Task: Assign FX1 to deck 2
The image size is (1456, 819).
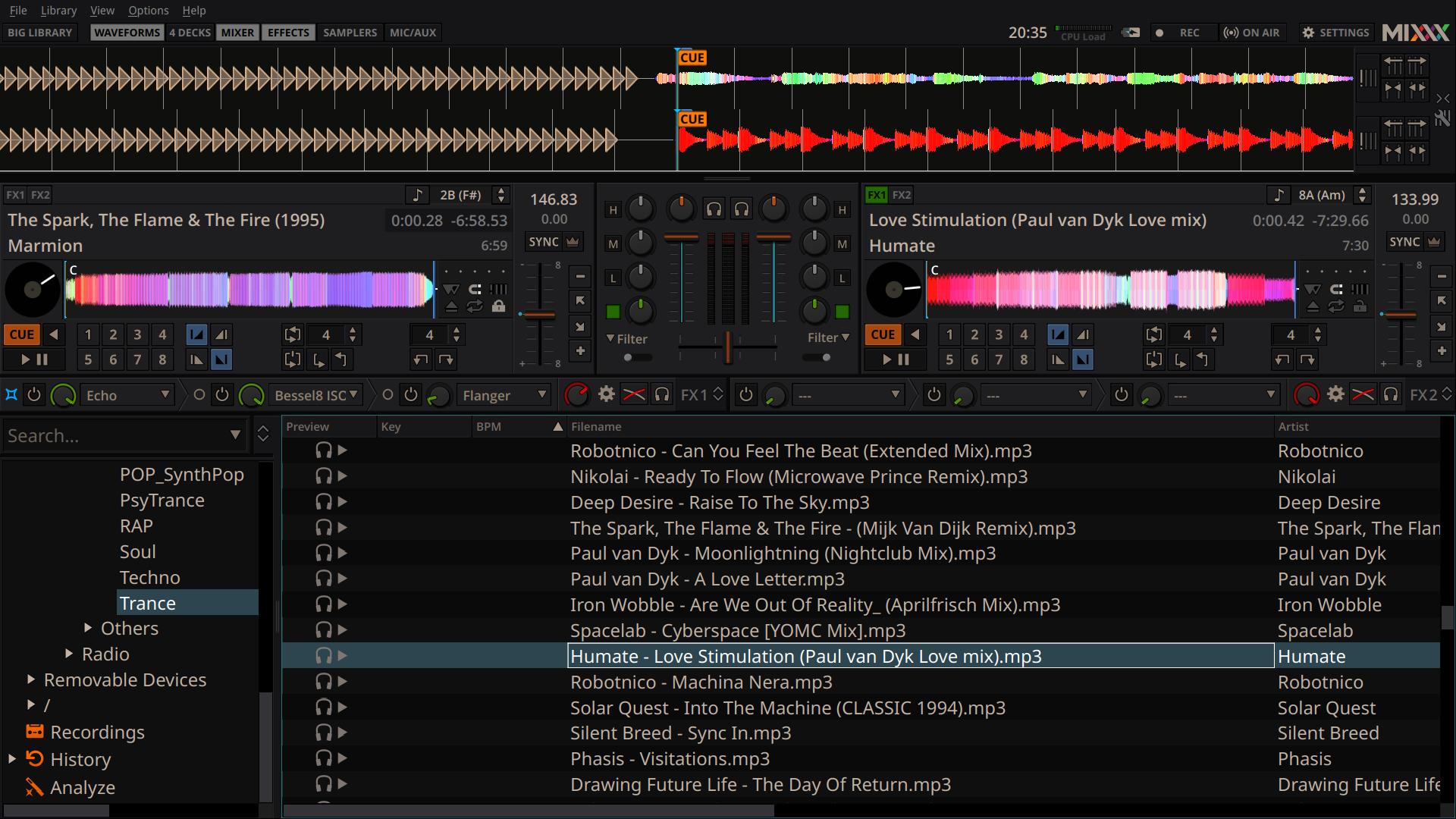Action: click(876, 195)
